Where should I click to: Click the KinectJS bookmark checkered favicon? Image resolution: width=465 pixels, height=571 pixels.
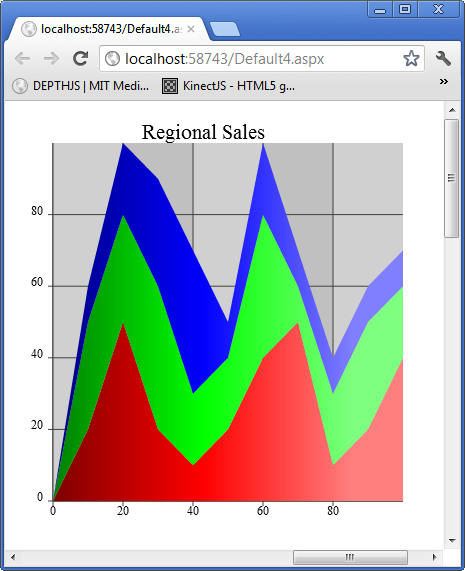[x=170, y=86]
